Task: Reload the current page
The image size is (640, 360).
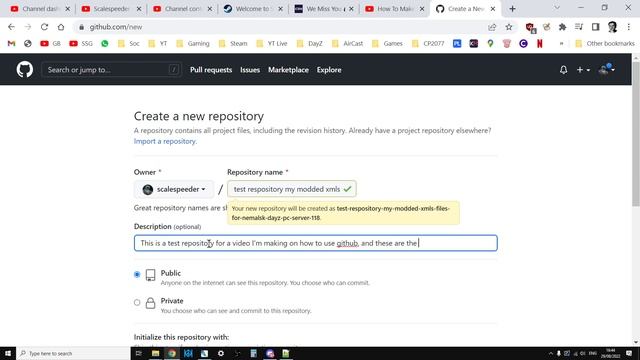Action: 44,27
